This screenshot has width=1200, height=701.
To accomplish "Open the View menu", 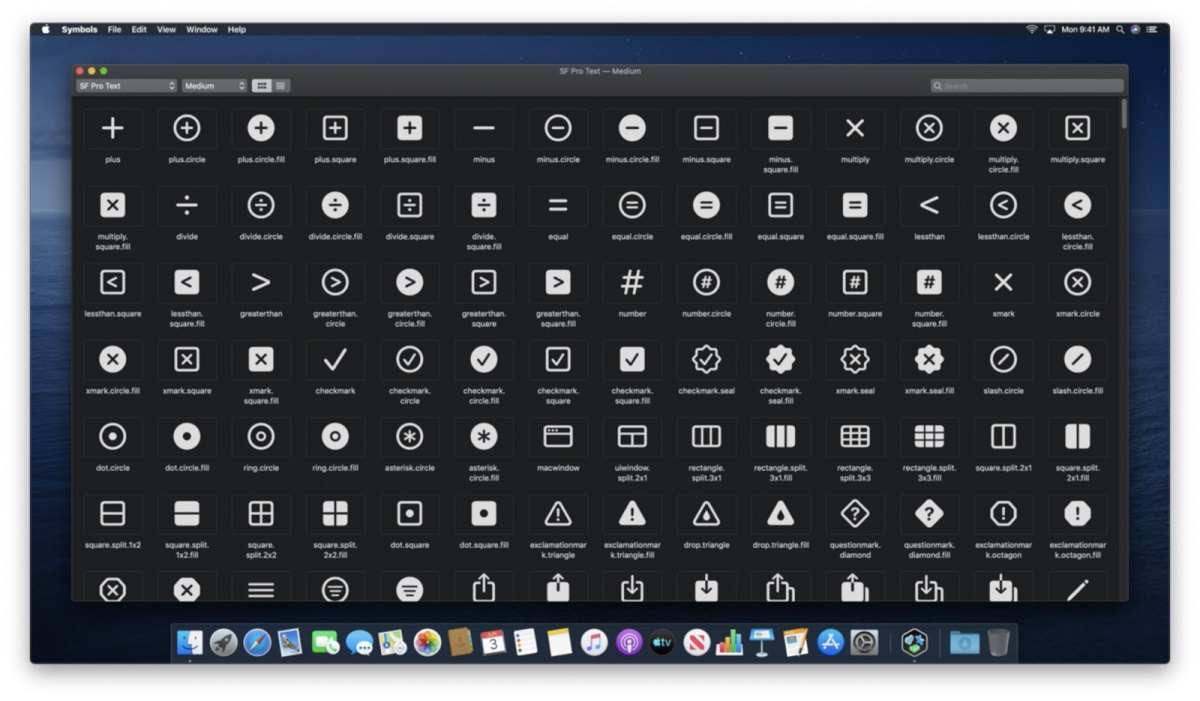I will coord(166,29).
